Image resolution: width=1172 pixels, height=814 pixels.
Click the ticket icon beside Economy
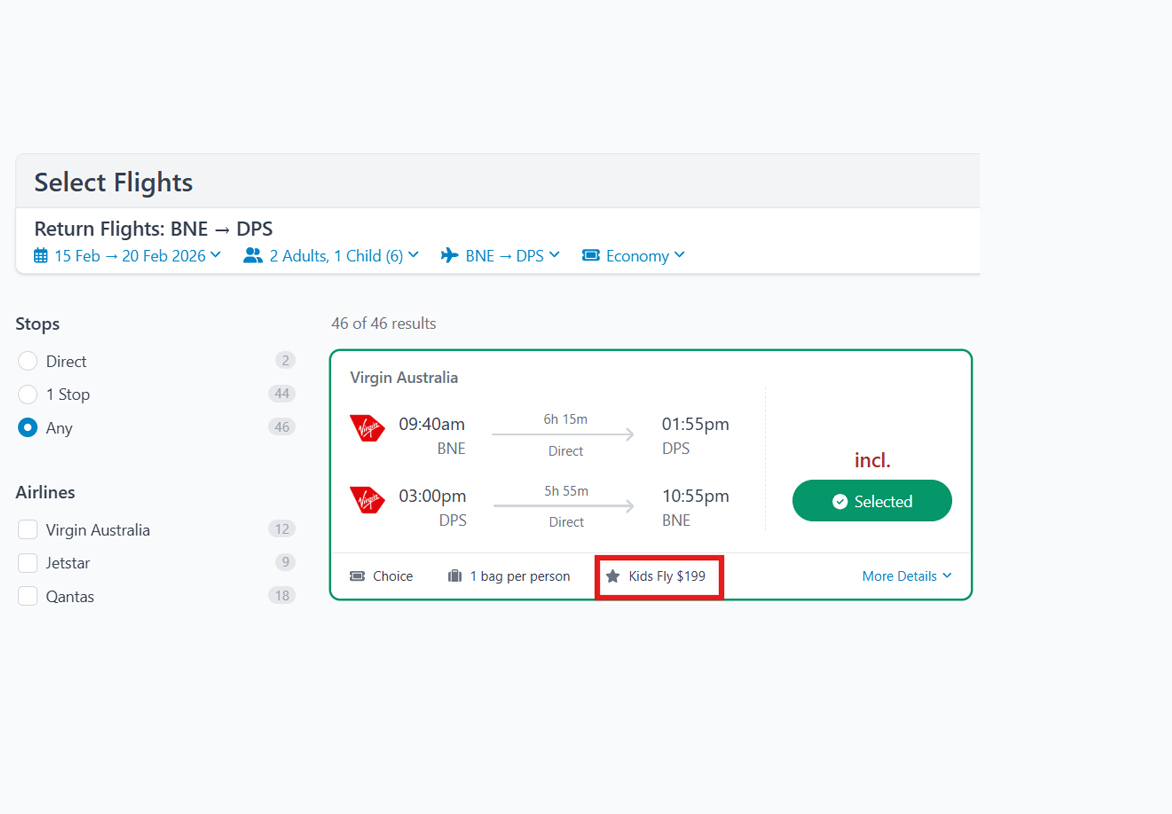(x=591, y=256)
